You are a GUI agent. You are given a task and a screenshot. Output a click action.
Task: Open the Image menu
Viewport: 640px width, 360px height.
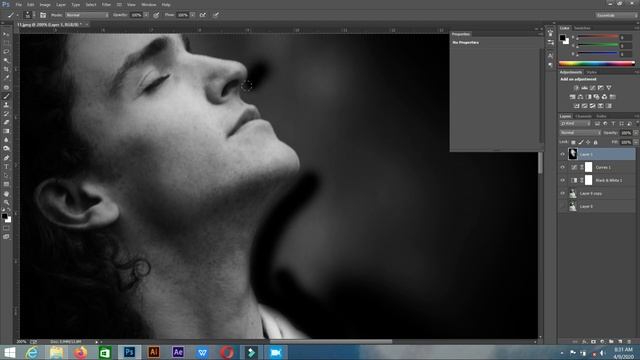(45, 4)
